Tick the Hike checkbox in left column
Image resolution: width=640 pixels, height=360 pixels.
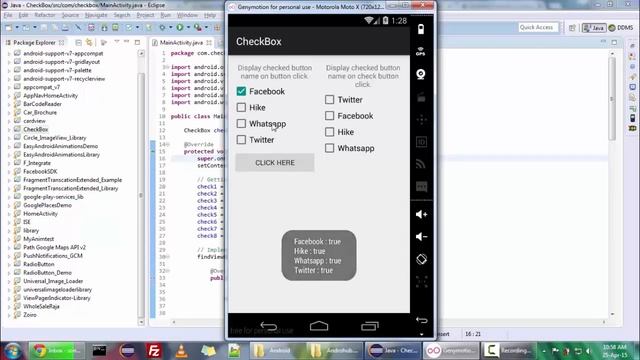(241, 107)
